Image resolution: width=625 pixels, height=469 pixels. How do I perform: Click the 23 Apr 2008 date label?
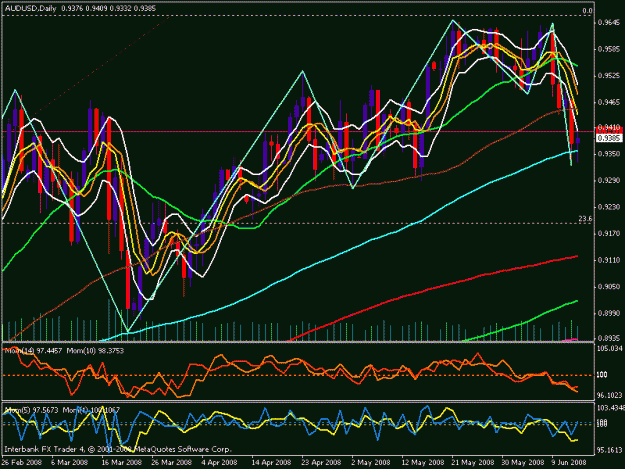pos(321,462)
